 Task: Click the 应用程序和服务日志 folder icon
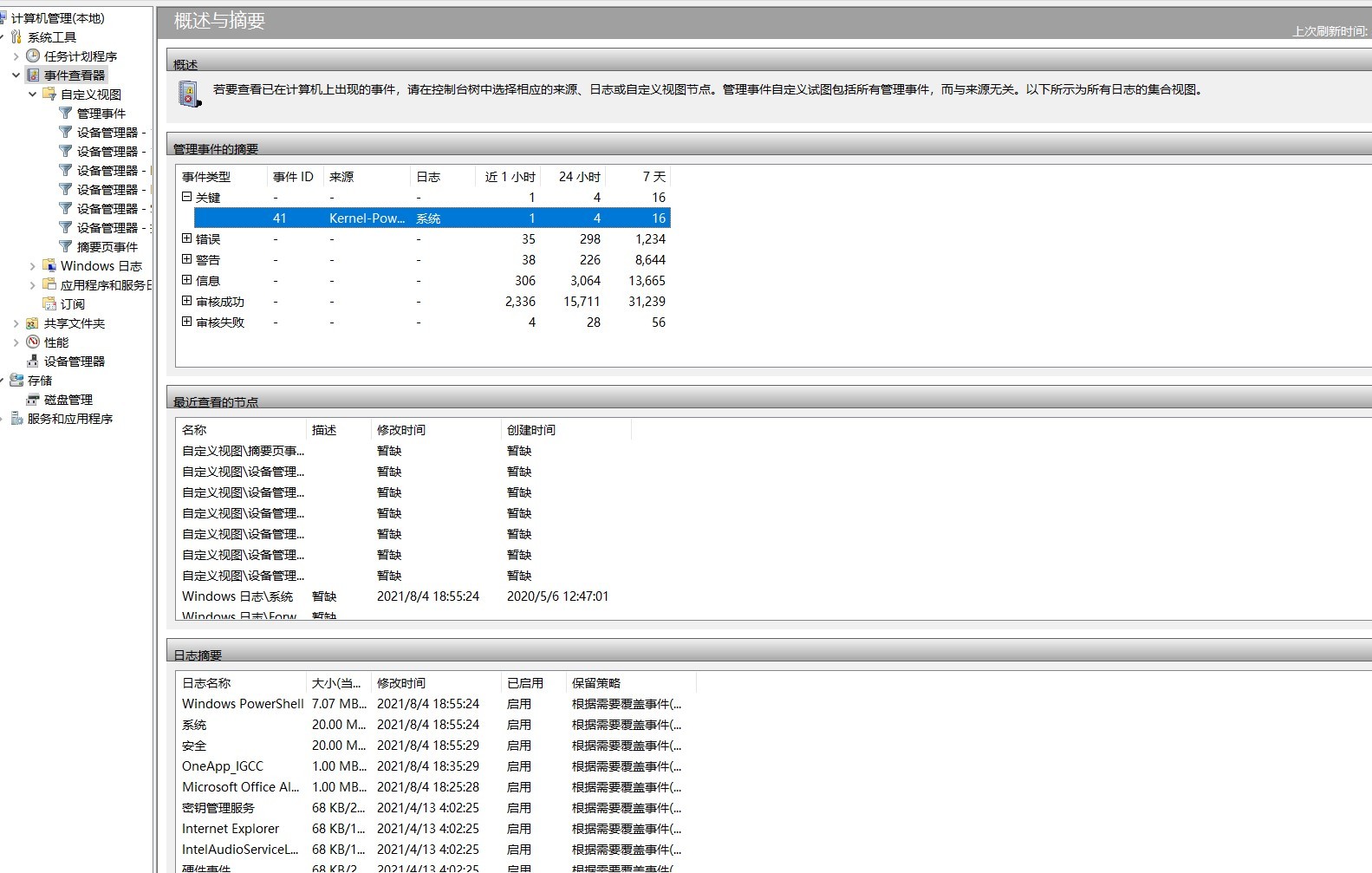(x=49, y=284)
